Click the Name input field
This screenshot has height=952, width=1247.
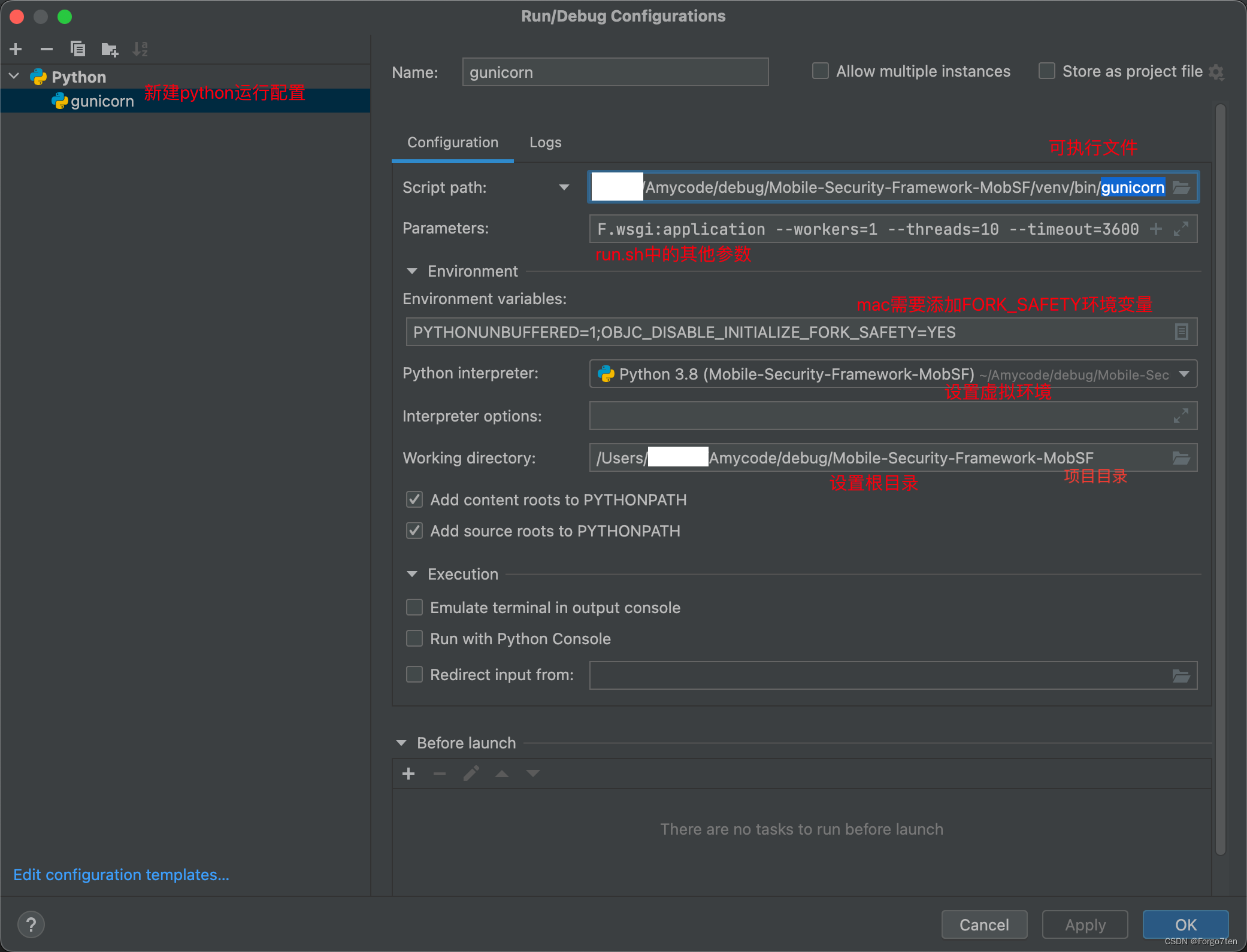click(x=616, y=72)
